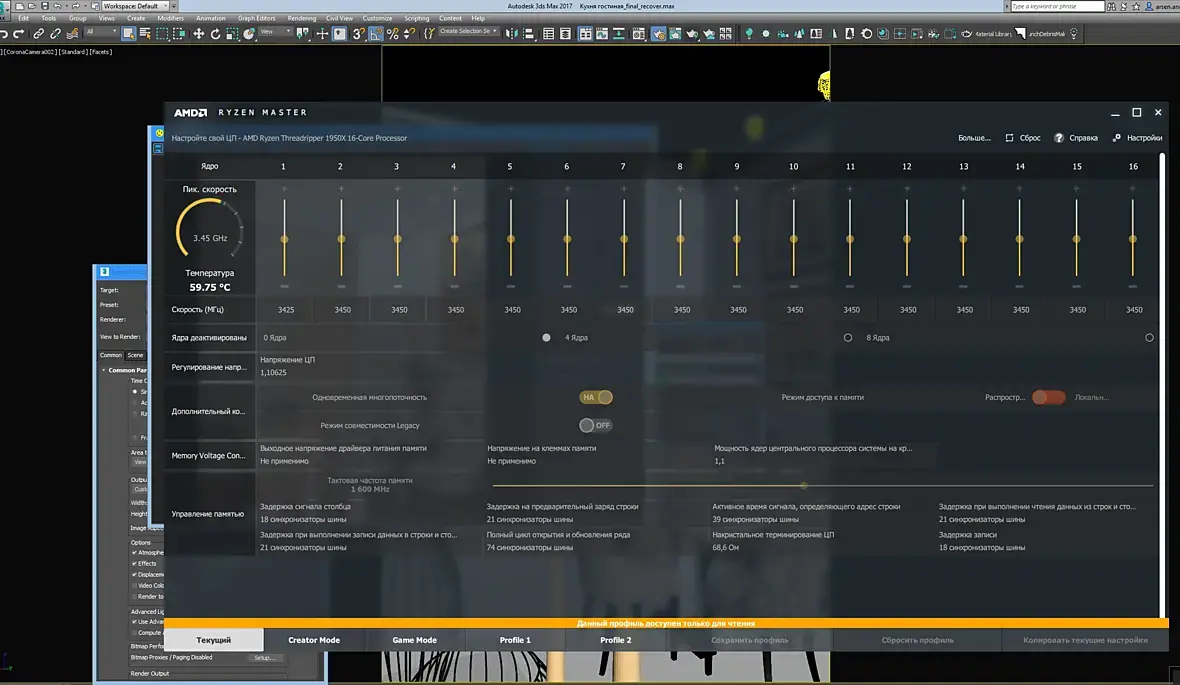Select the 0 Ядра radio option
This screenshot has width=1180, height=685.
[x=546, y=338]
